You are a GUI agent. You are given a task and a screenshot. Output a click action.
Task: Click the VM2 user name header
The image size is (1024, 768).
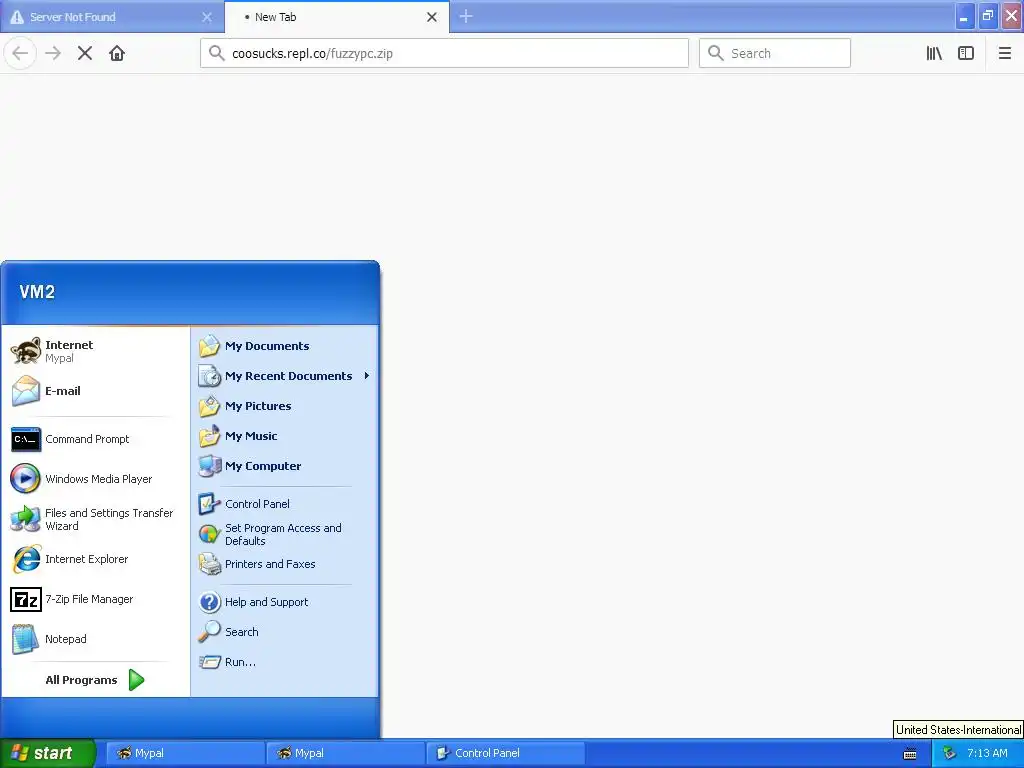[x=37, y=292]
